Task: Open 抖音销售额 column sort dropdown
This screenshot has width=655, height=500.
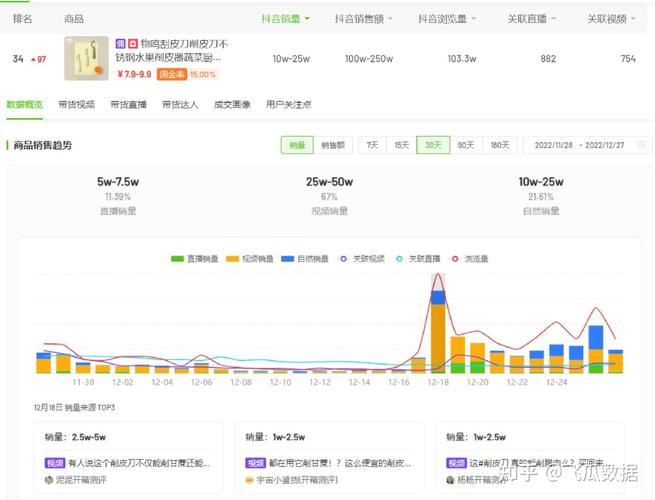Action: tap(391, 19)
